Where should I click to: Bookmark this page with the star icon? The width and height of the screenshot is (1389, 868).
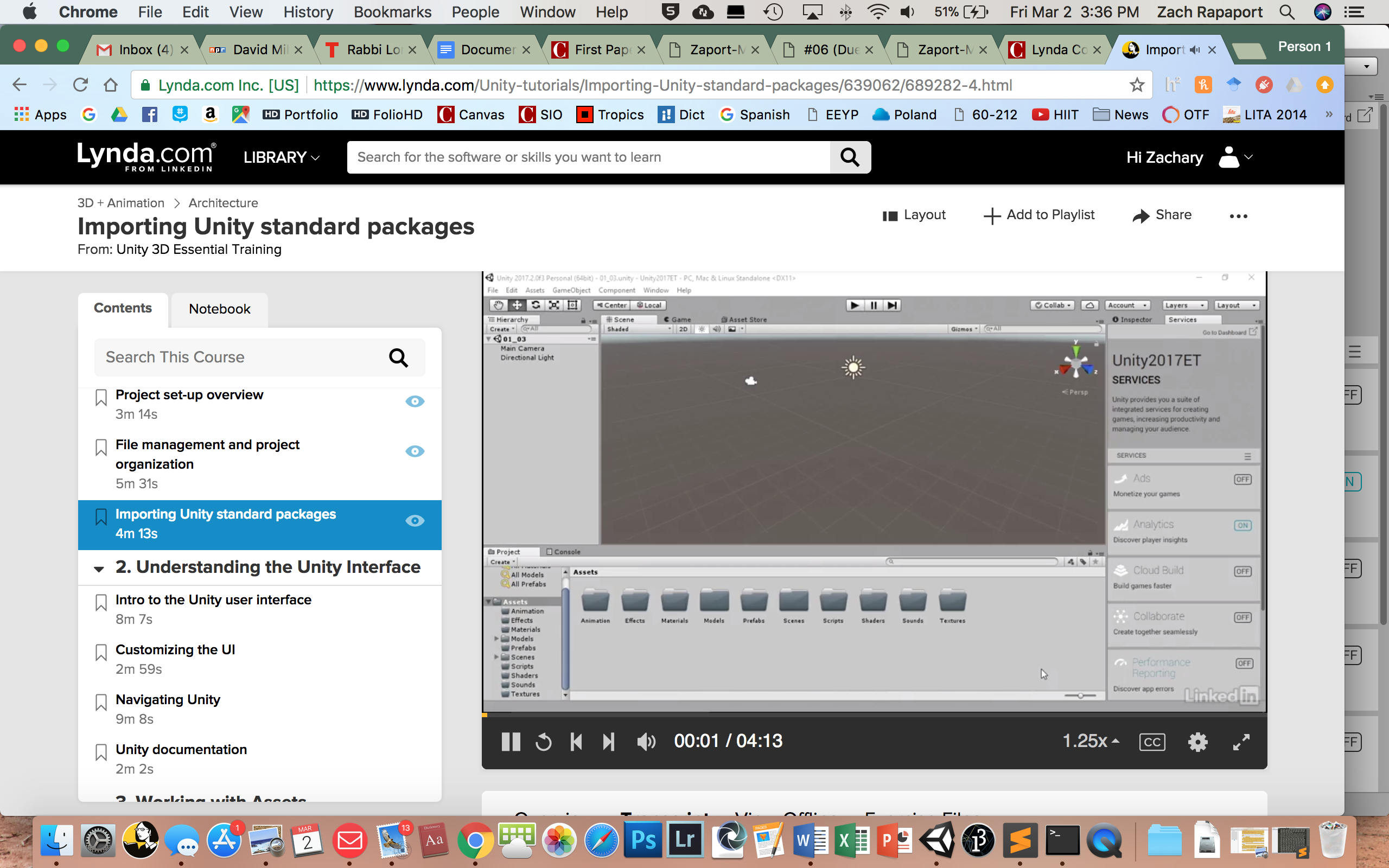point(1137,85)
